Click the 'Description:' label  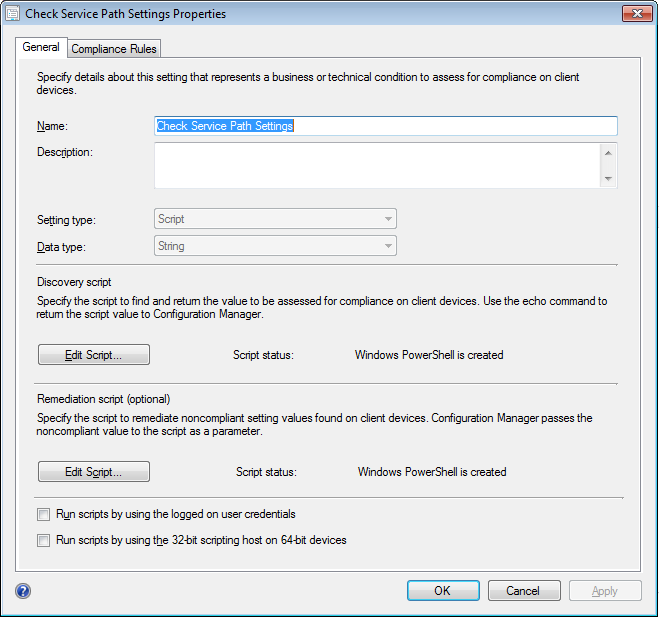coord(65,152)
